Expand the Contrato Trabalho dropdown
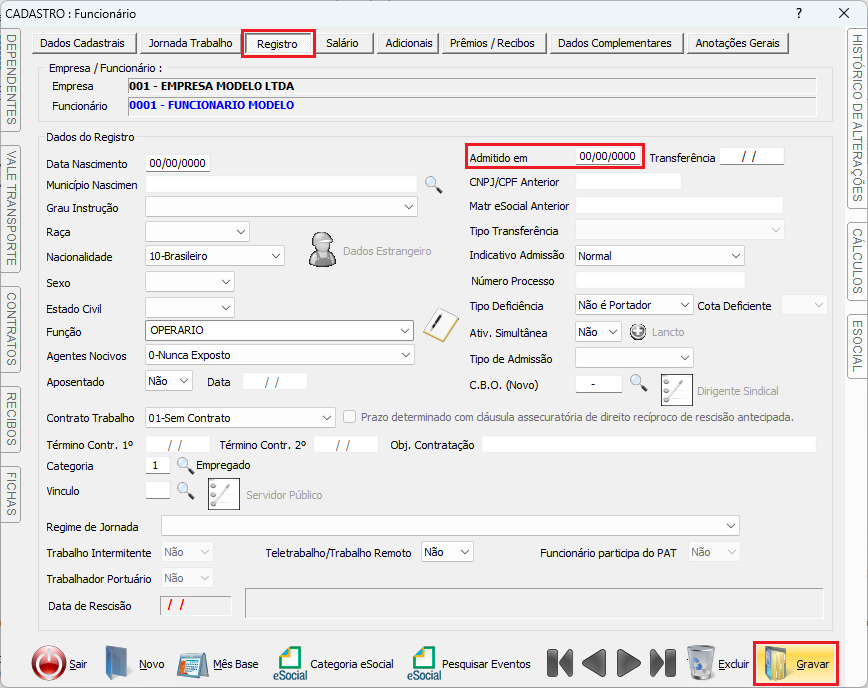Image resolution: width=868 pixels, height=688 pixels. (327, 418)
